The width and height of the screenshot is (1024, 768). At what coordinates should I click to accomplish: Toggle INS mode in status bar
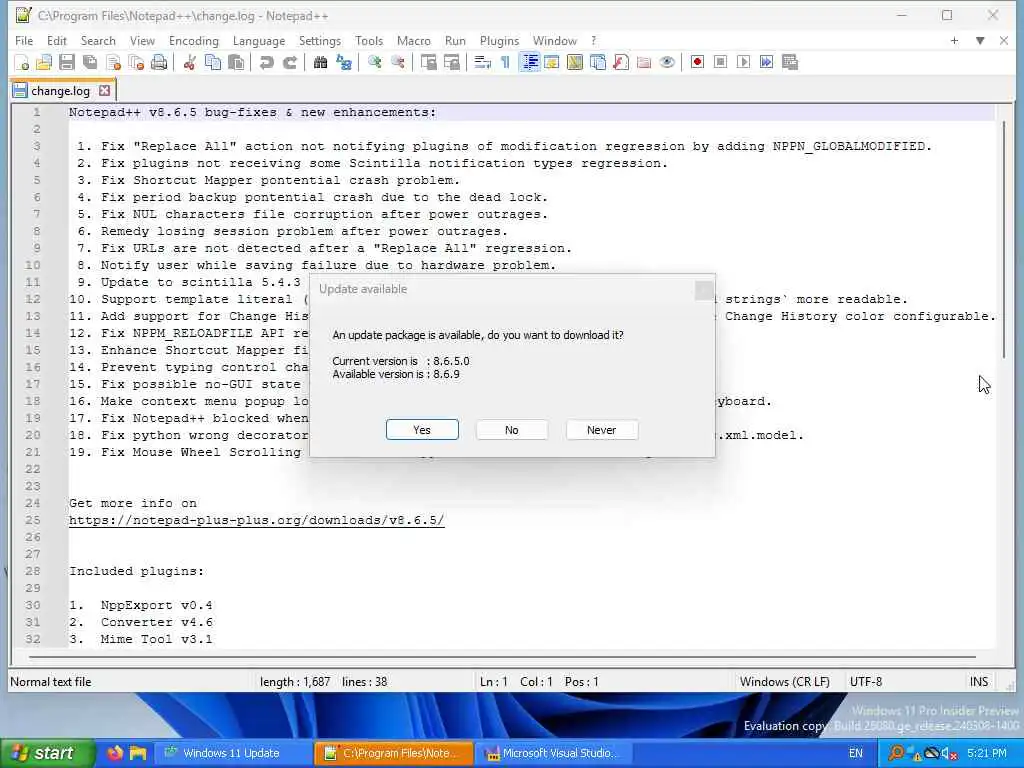(x=978, y=682)
